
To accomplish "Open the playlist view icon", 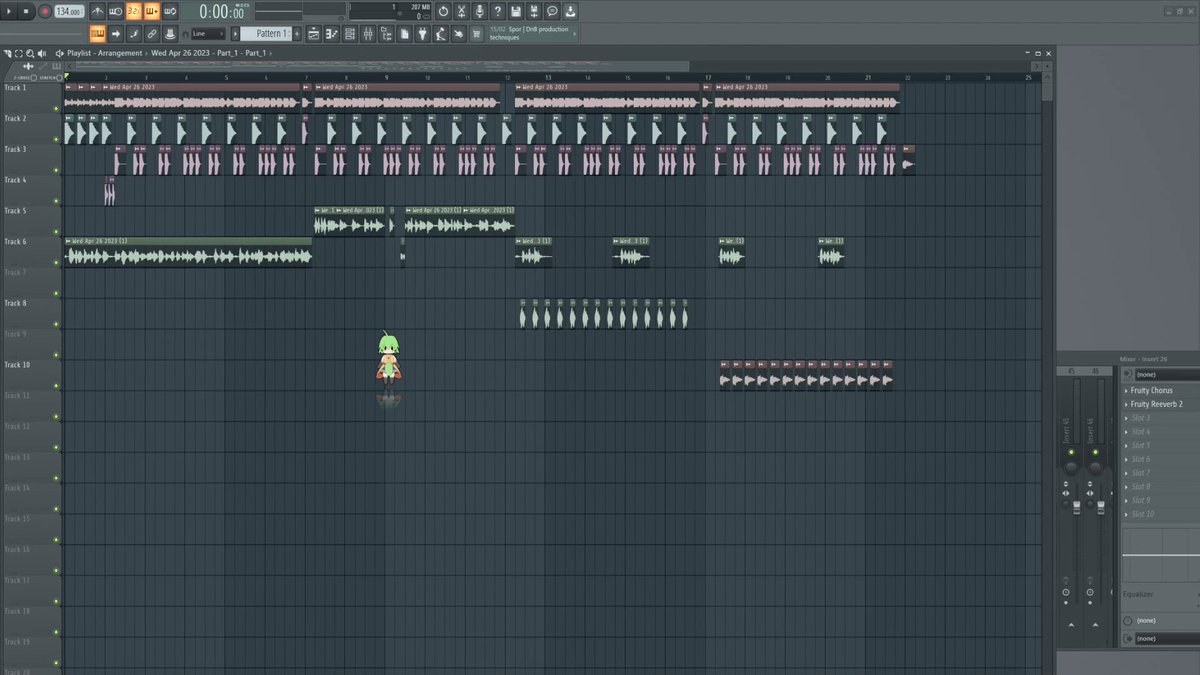I will [x=314, y=34].
